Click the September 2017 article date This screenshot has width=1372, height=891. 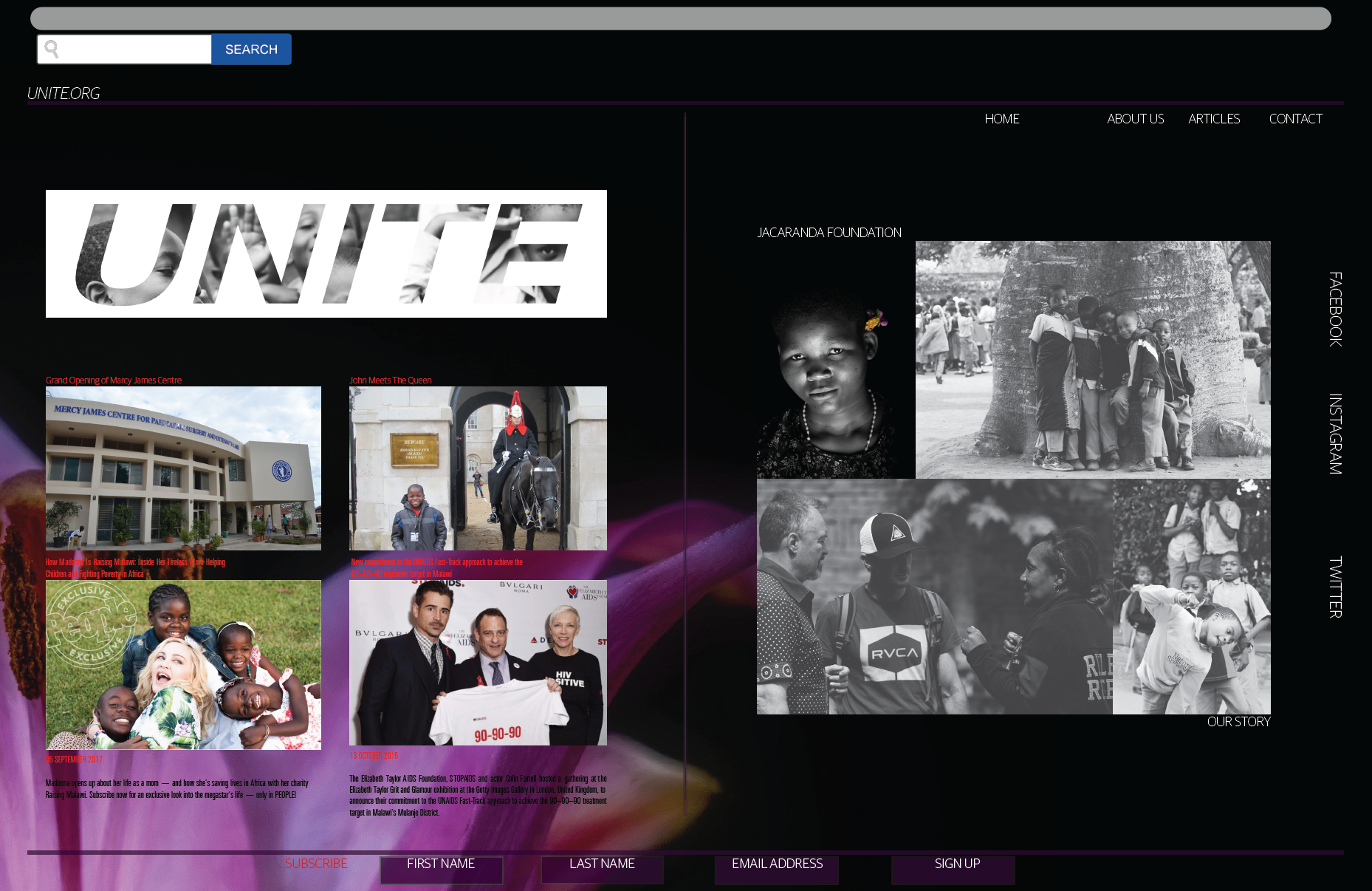74,759
